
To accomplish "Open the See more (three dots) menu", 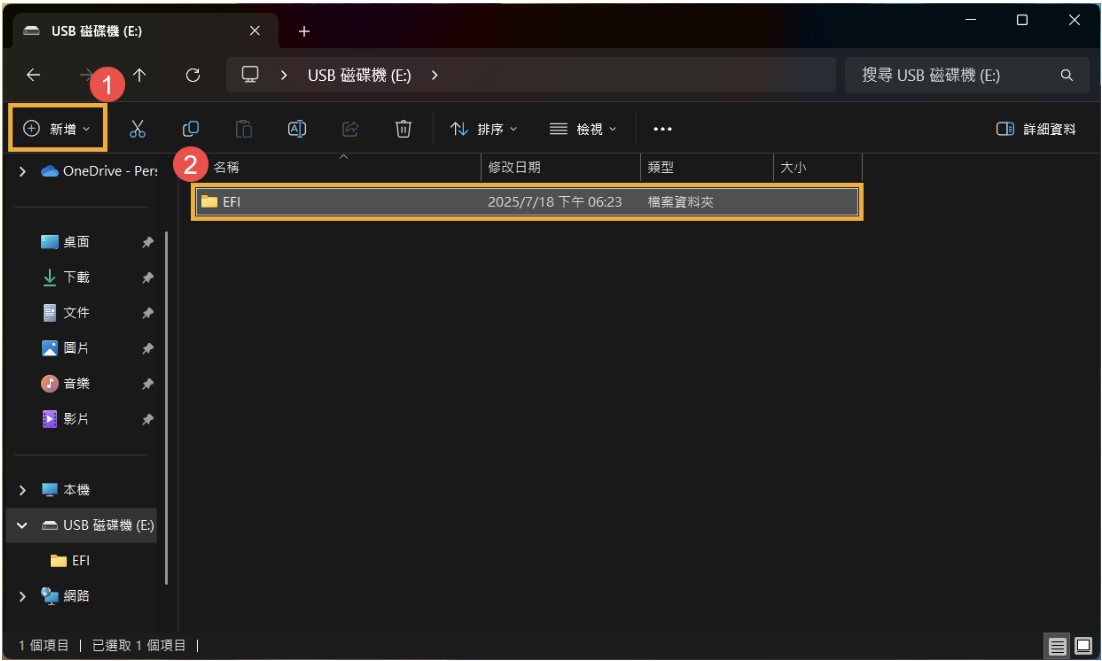I will point(662,129).
